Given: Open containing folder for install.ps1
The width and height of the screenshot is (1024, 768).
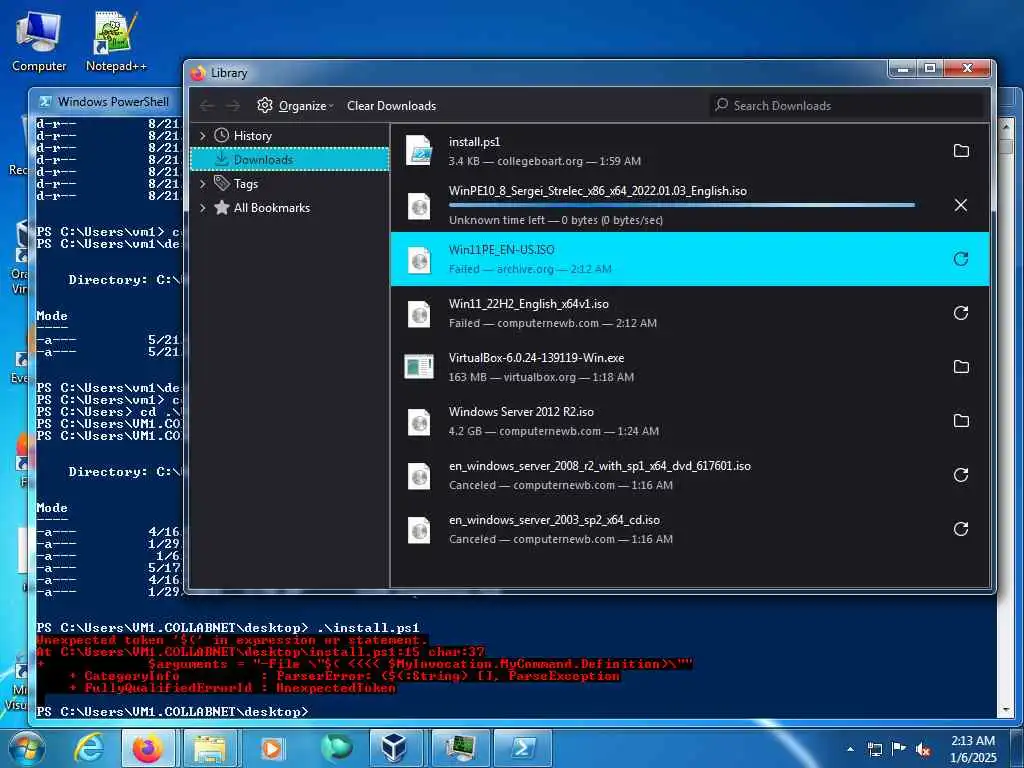Looking at the screenshot, I should click(961, 151).
